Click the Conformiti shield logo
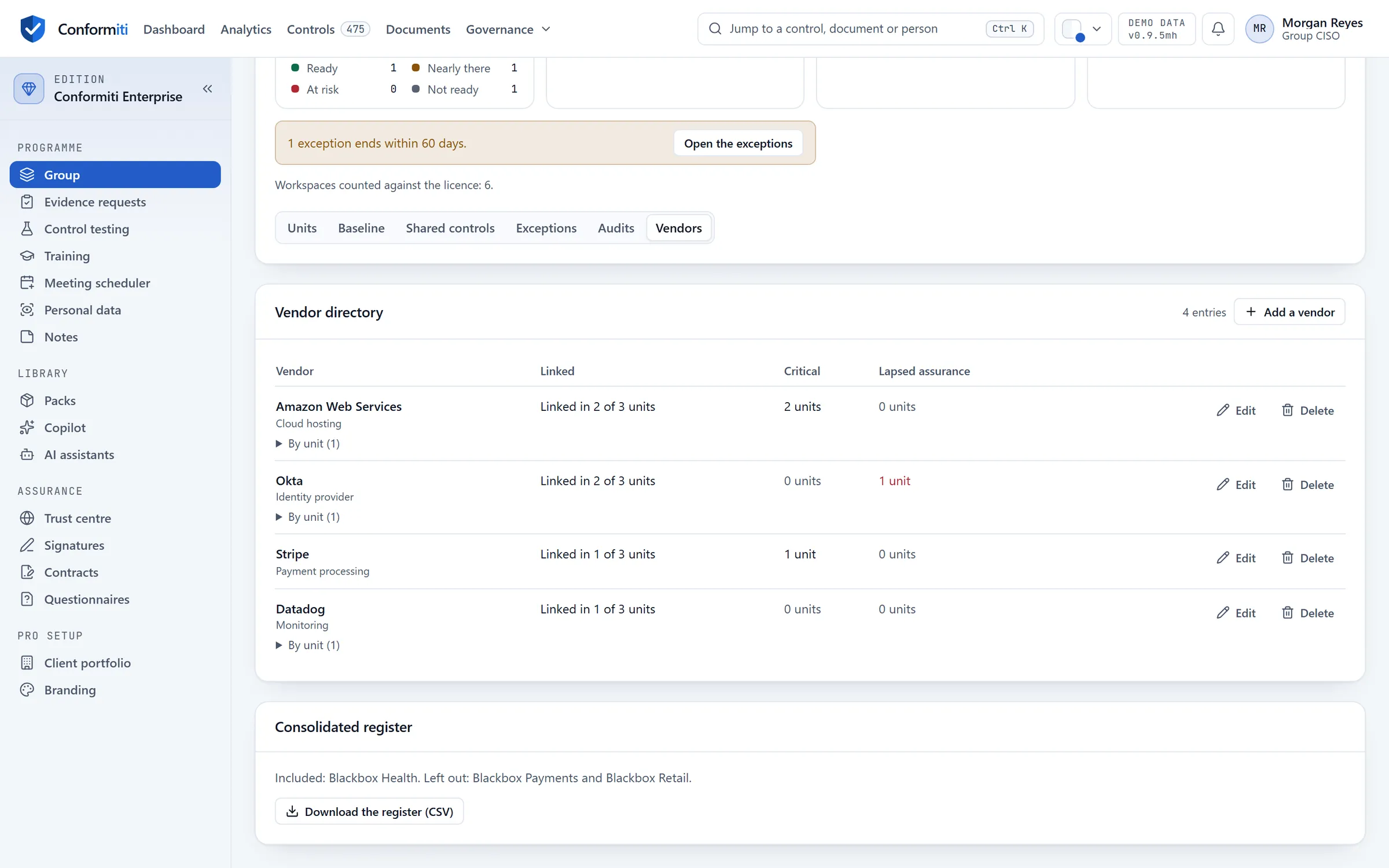Viewport: 1389px width, 868px height. pyautogui.click(x=32, y=28)
